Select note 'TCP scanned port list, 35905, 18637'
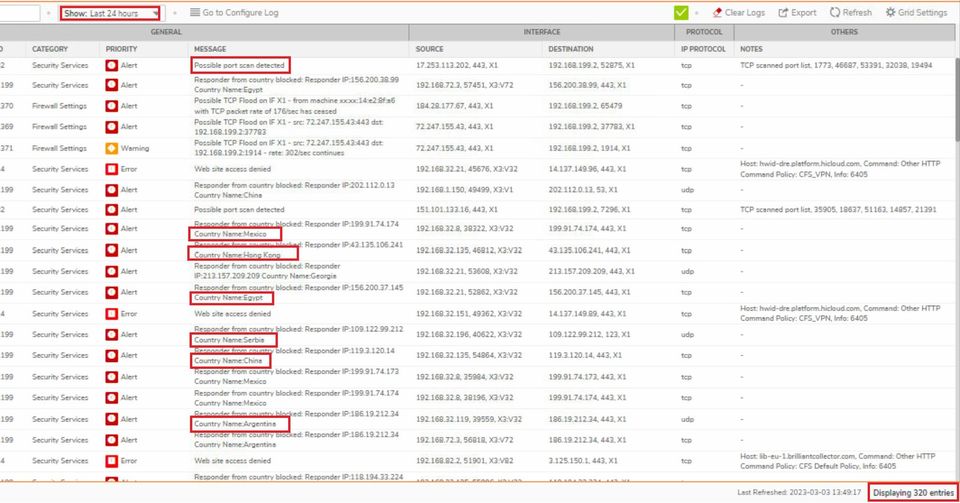 coord(838,209)
